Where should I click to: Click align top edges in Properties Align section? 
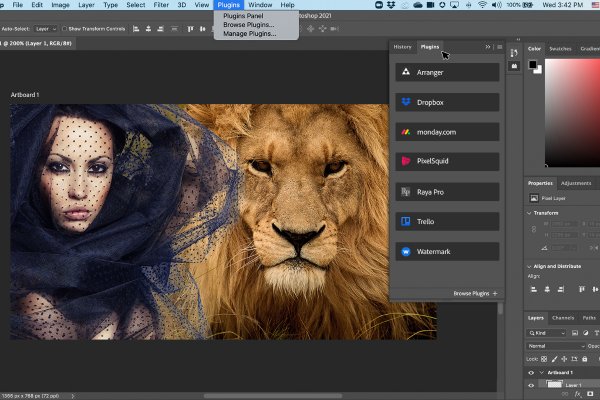pos(582,289)
